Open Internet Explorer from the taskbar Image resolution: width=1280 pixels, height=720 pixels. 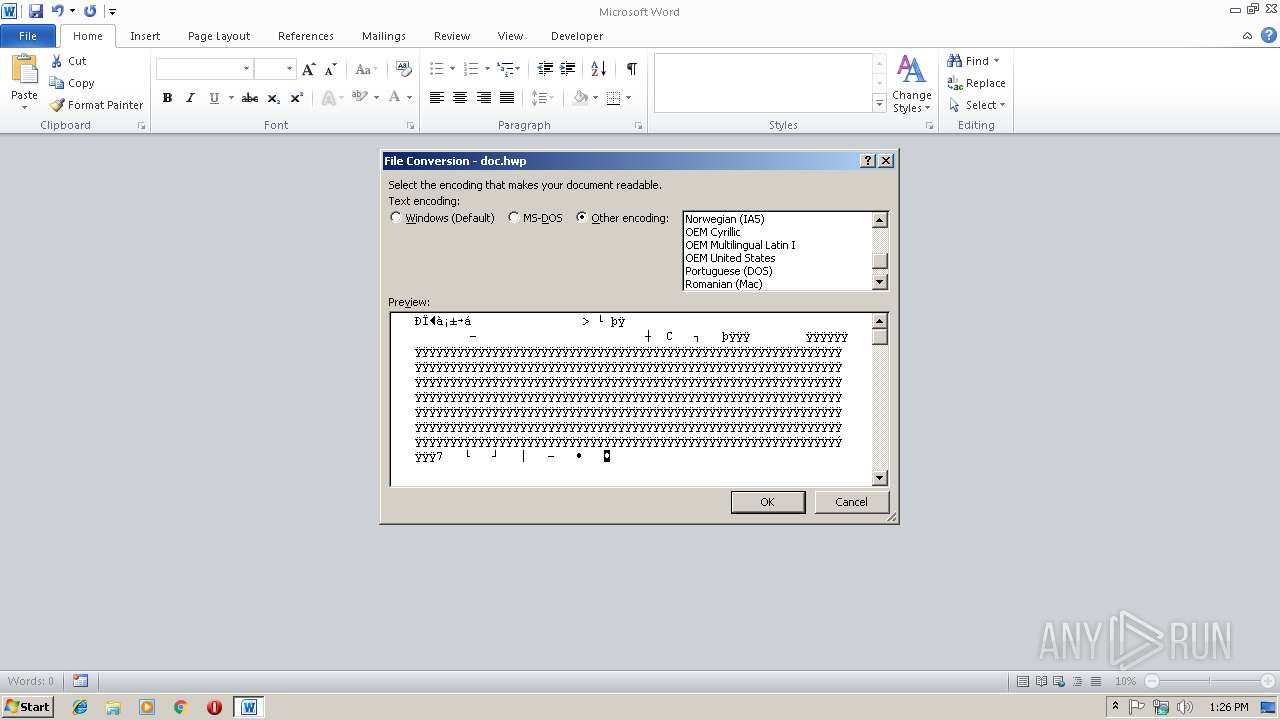[80, 707]
